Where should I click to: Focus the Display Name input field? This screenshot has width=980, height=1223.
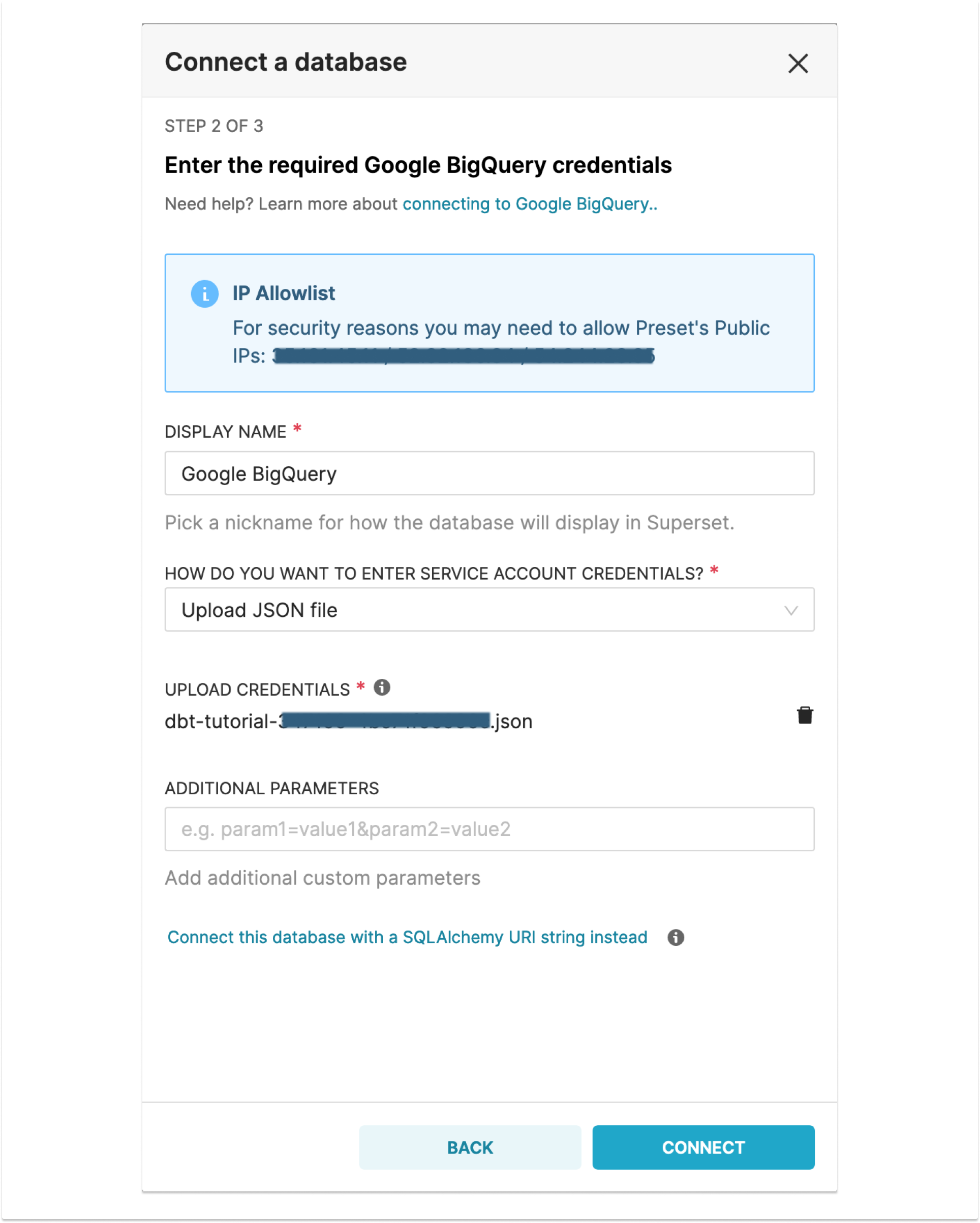(x=489, y=473)
